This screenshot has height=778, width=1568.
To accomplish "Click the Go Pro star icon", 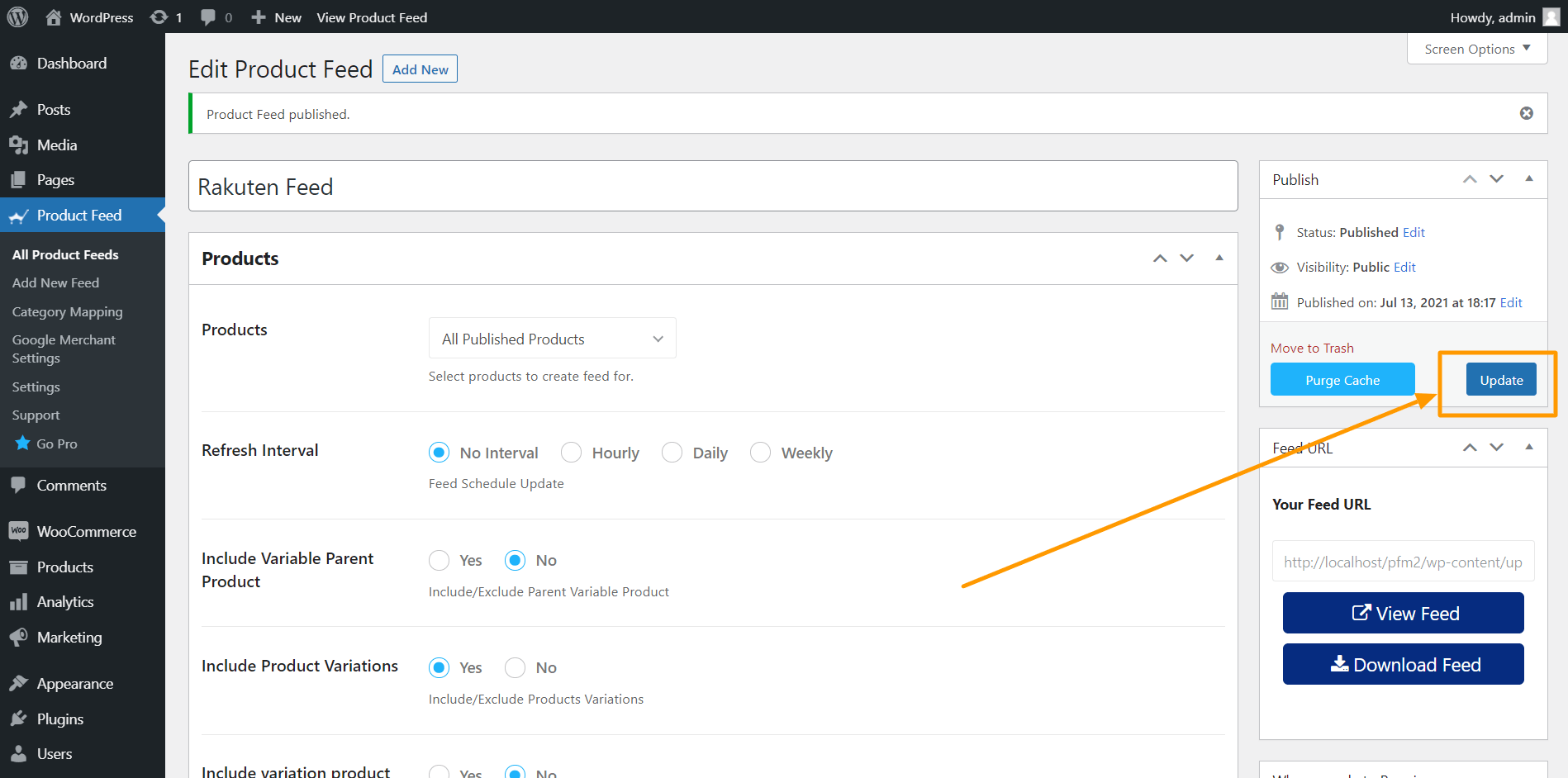I will click(22, 444).
